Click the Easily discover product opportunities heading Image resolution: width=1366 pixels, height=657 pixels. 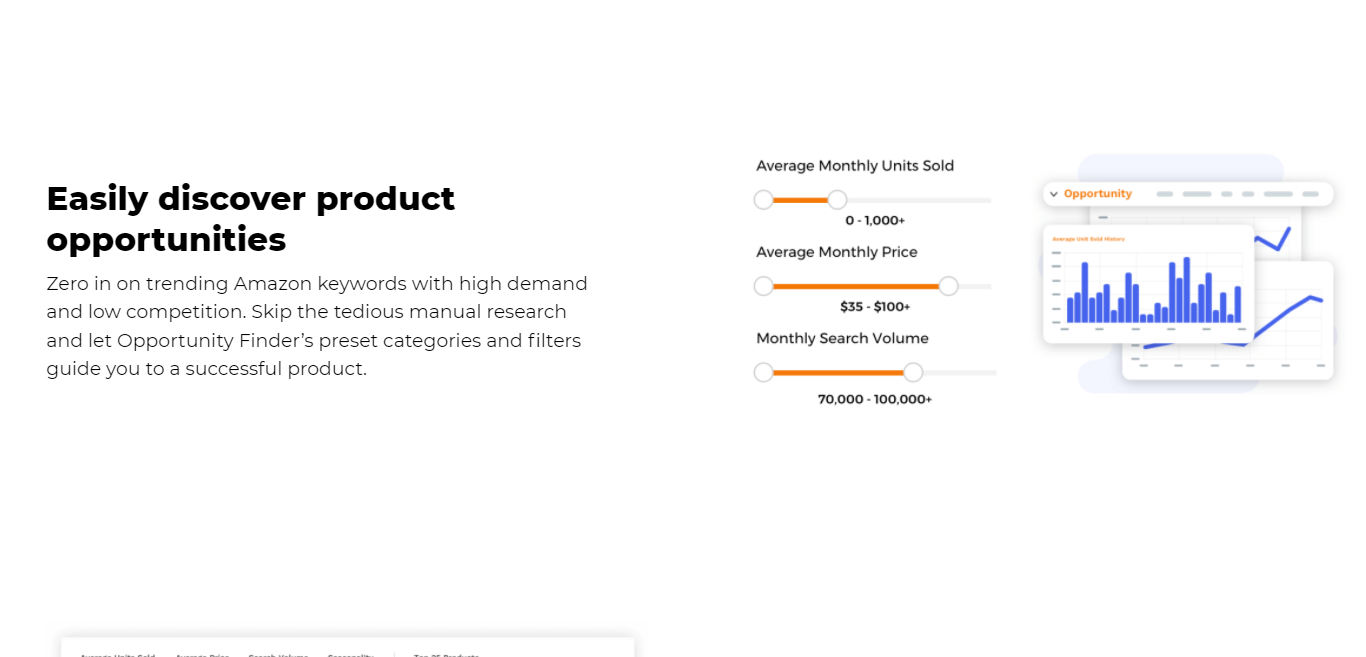click(x=251, y=219)
